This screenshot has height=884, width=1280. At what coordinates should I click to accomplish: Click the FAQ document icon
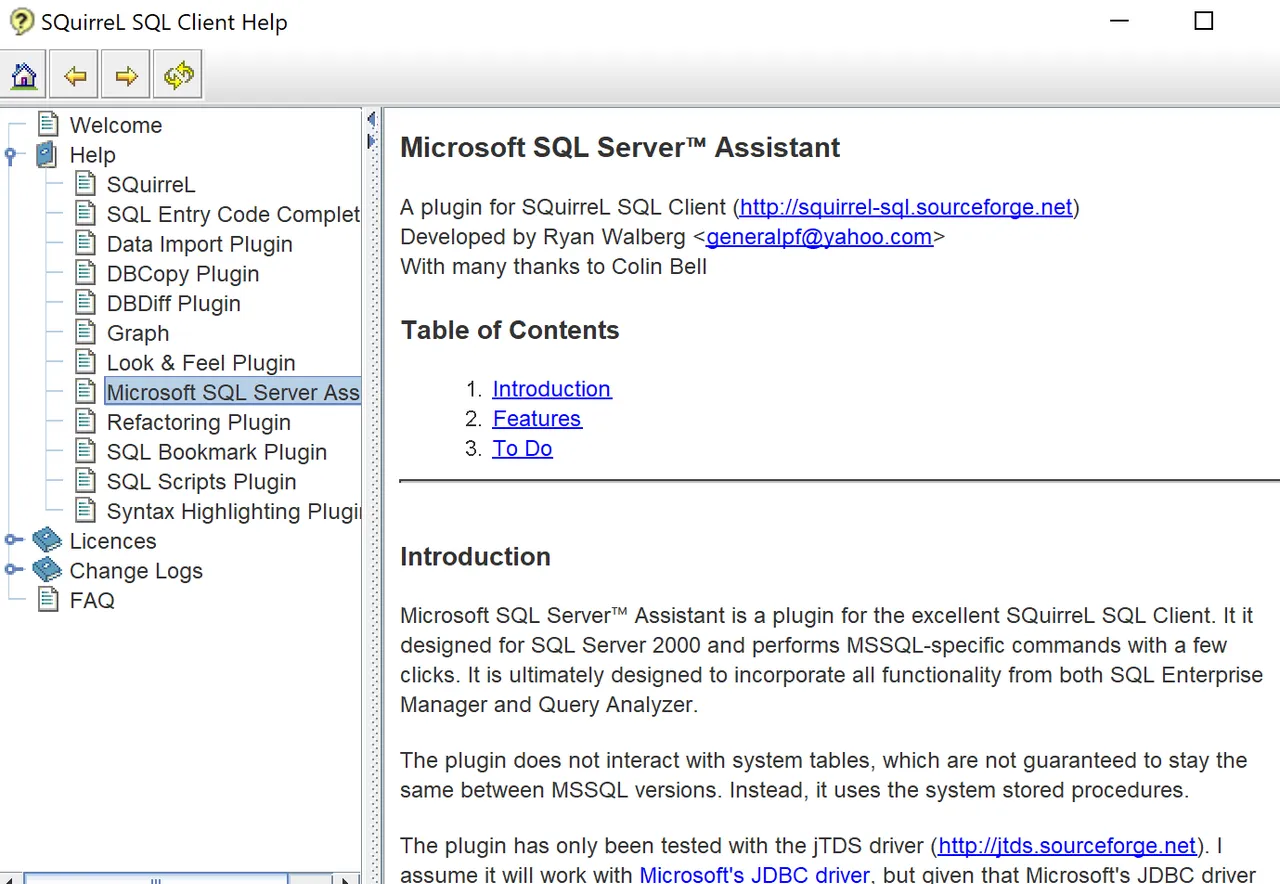click(x=48, y=600)
